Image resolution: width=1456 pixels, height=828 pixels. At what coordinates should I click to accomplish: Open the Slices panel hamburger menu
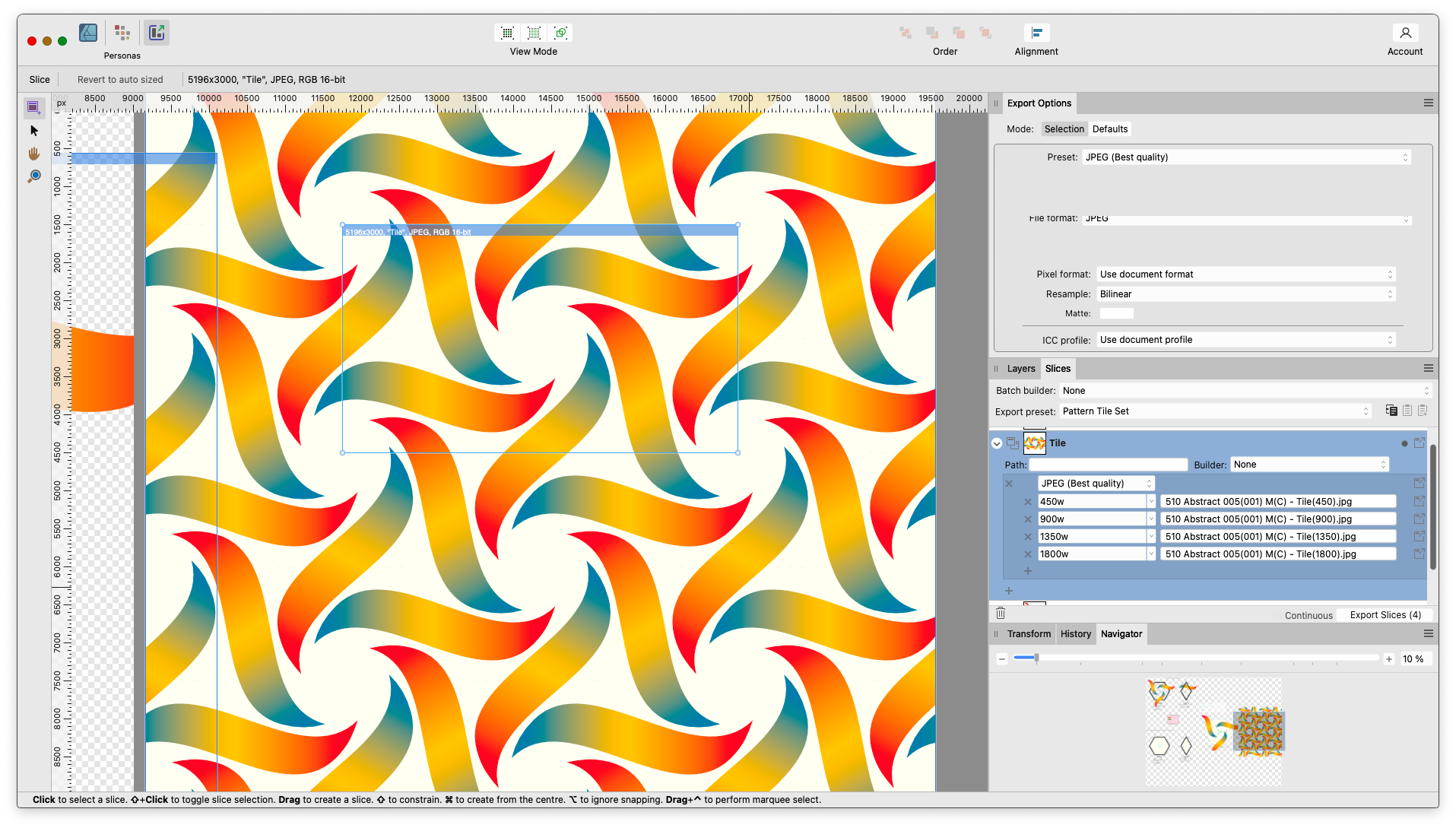point(1428,369)
